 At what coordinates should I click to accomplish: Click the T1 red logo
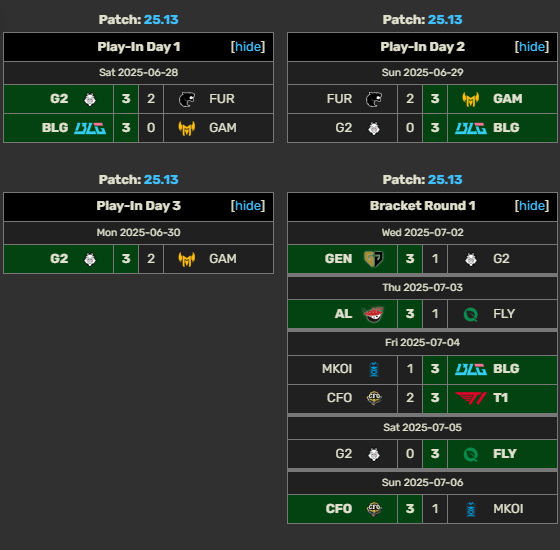(471, 398)
